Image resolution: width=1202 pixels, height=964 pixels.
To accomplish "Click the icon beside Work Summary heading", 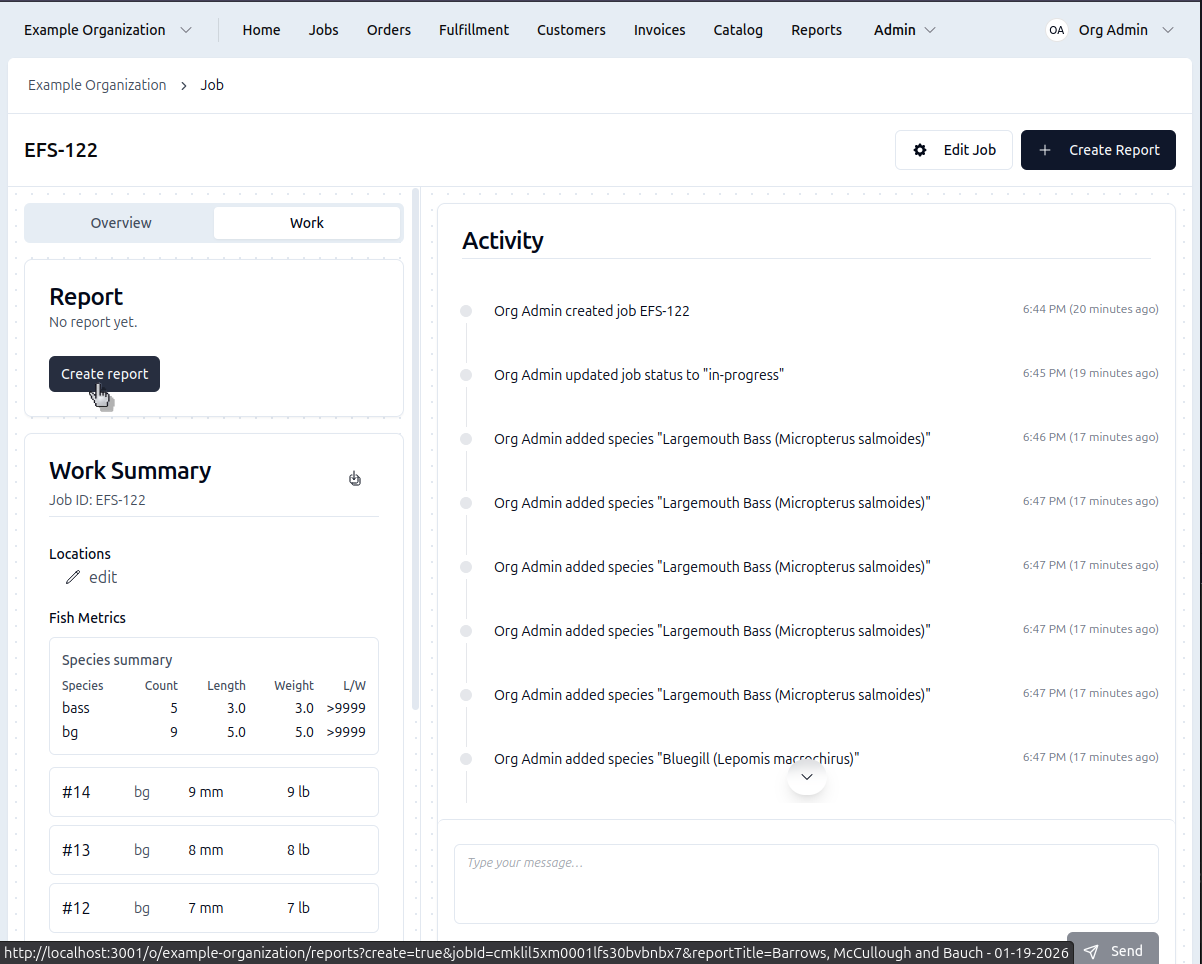I will pos(355,479).
